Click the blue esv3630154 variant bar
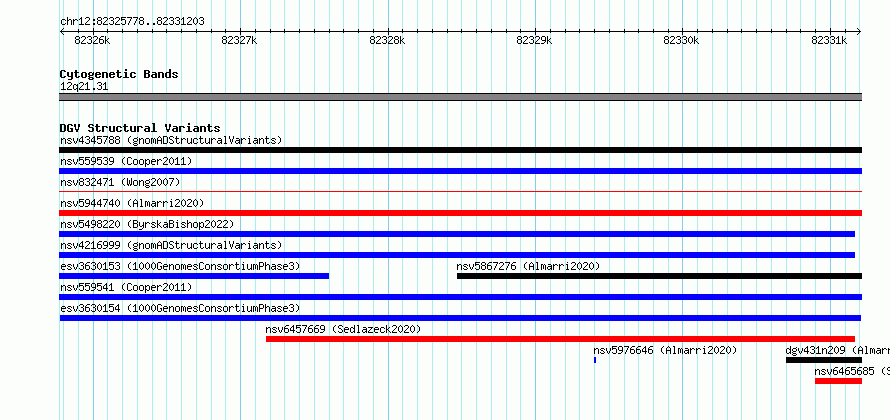This screenshot has width=890, height=420. click(460, 318)
